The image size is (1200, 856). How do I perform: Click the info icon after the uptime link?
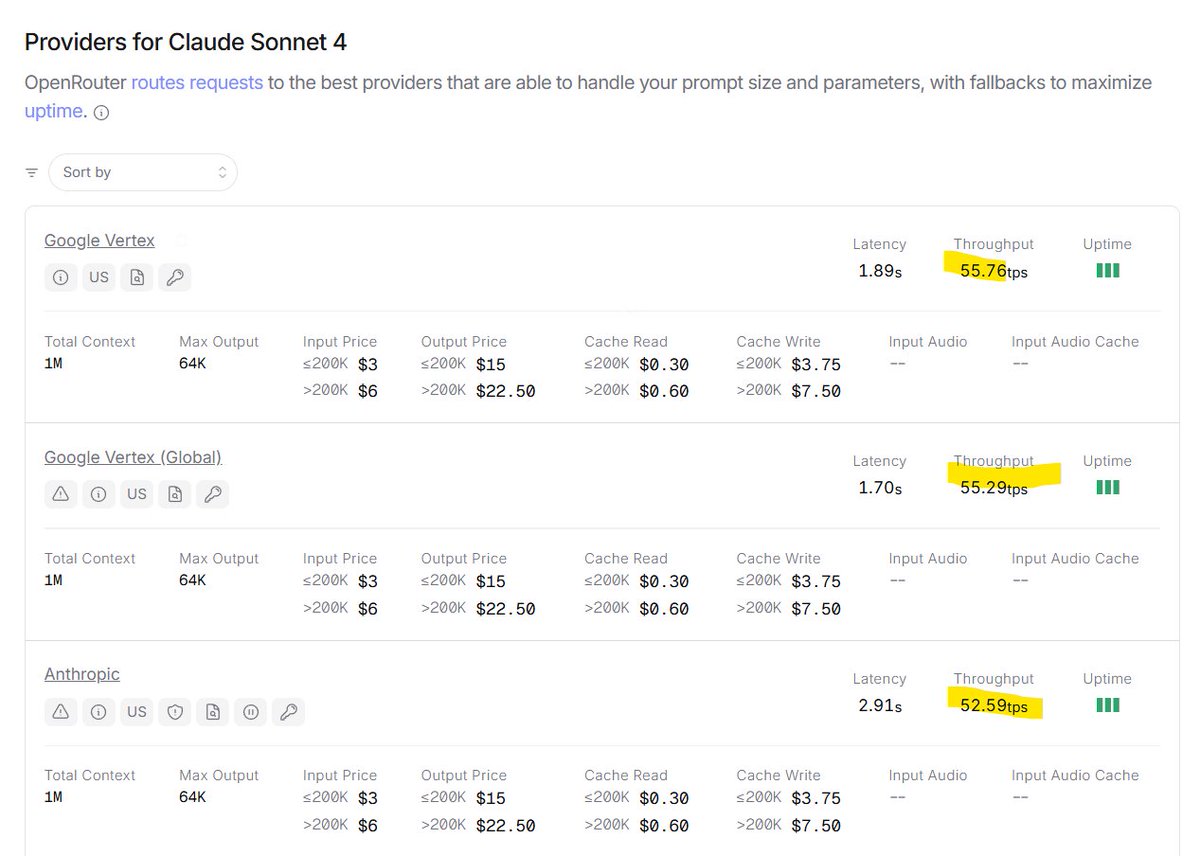pos(101,113)
